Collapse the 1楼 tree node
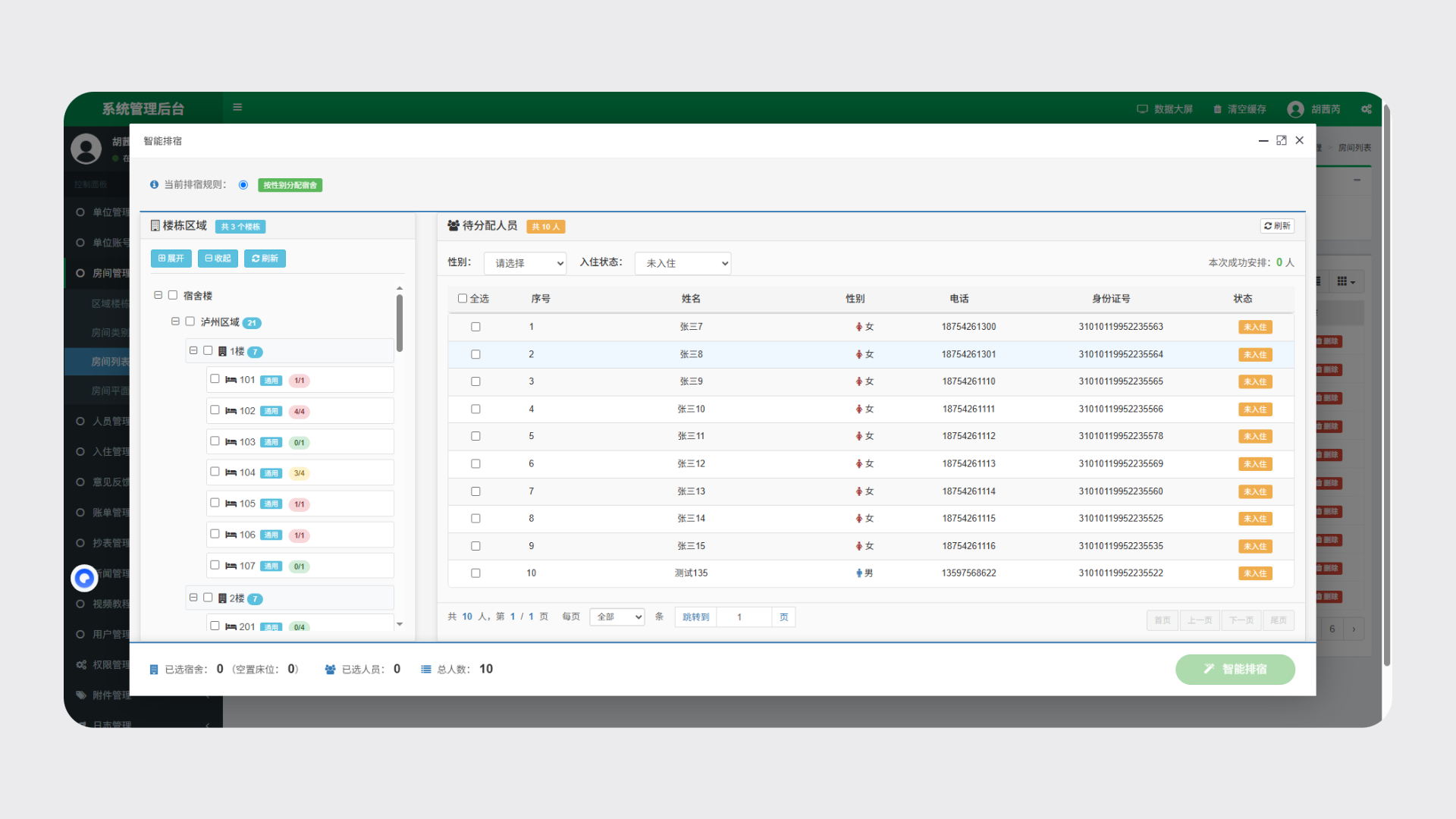 193,351
